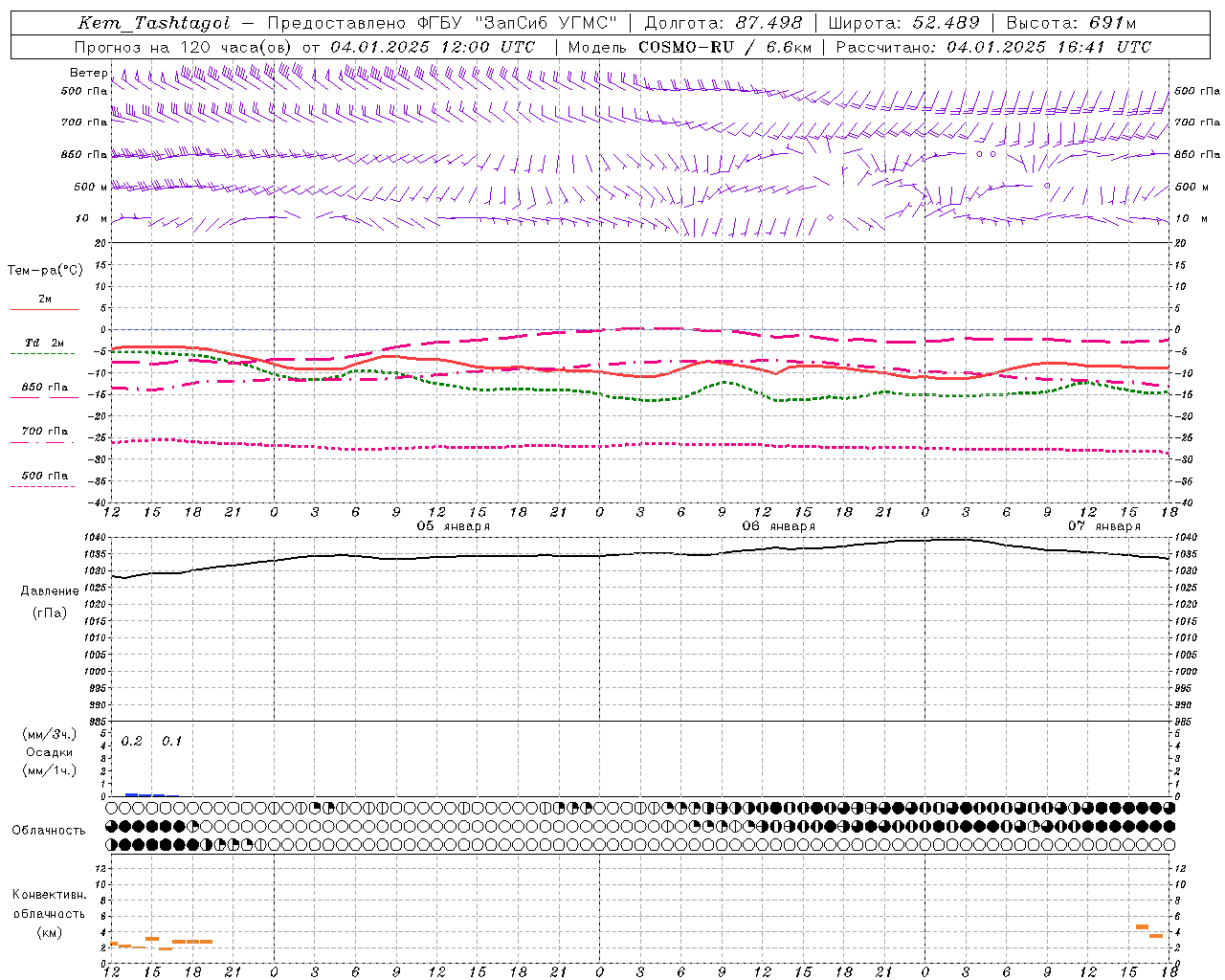Click the red dash-dot line sample under legend 700 гПа
Viewport: 1225px width, 980px height.
42,442
